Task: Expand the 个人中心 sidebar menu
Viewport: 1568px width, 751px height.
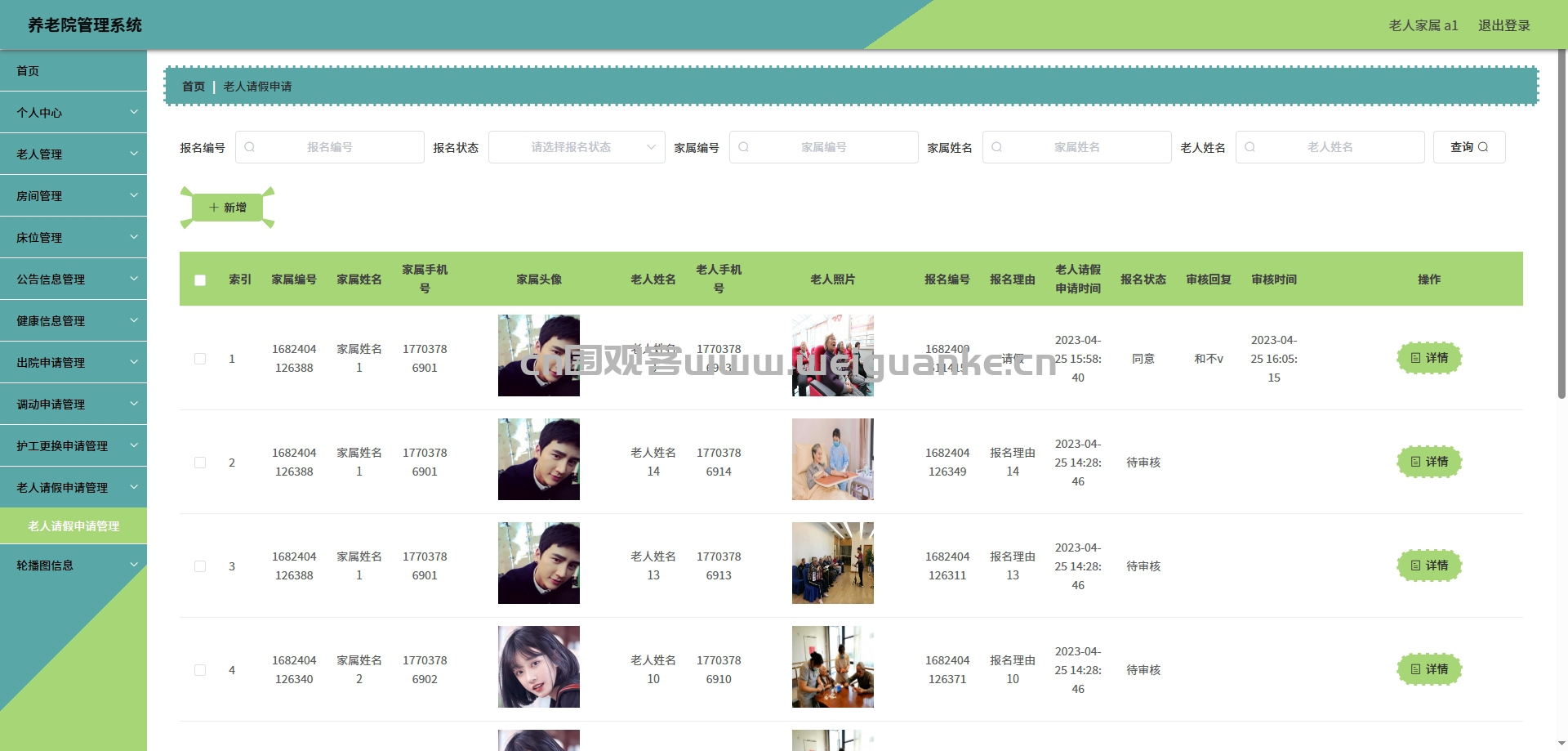Action: click(73, 113)
